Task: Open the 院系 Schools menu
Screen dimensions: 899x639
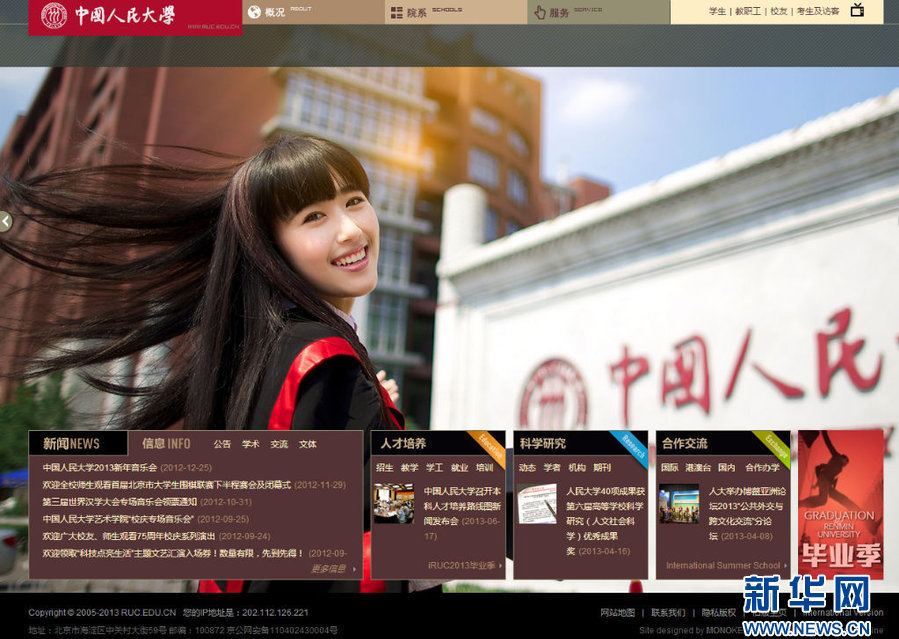Action: tap(456, 12)
